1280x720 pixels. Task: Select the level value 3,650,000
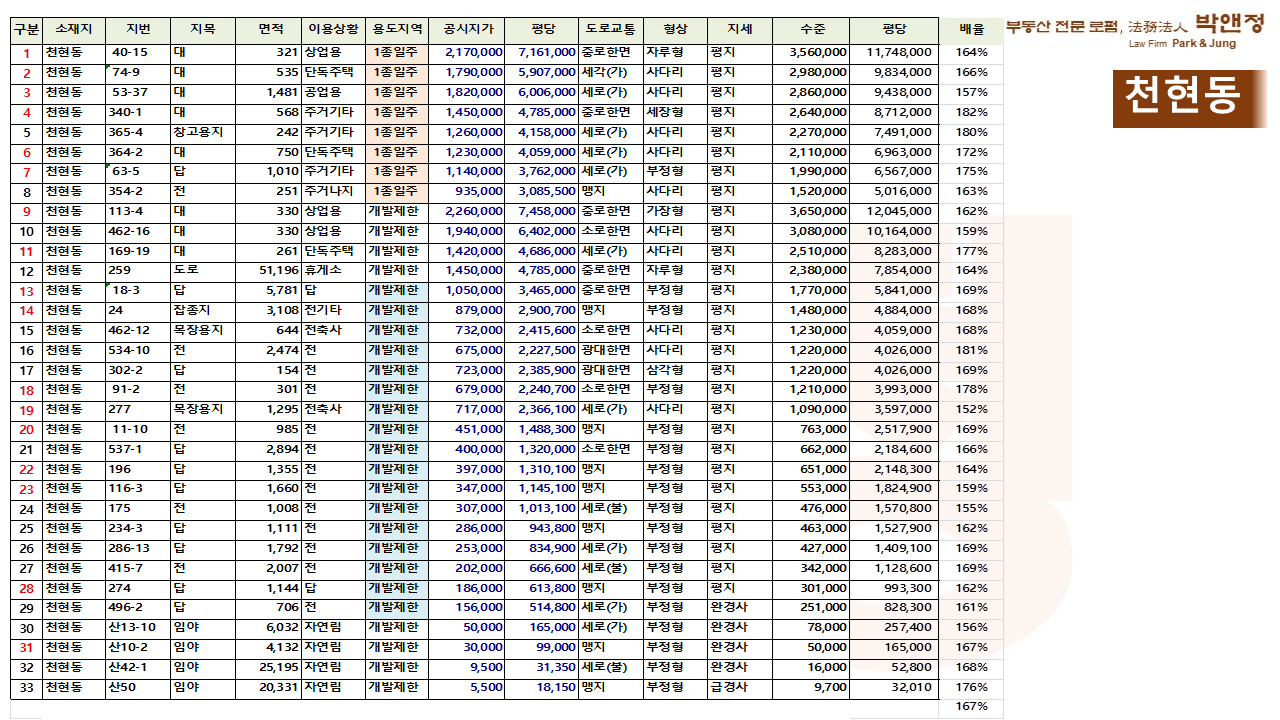[x=811, y=211]
